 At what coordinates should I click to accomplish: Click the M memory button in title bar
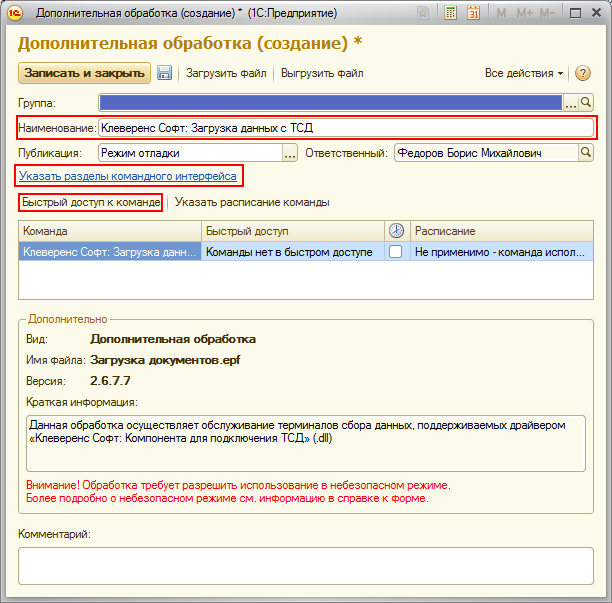click(501, 14)
